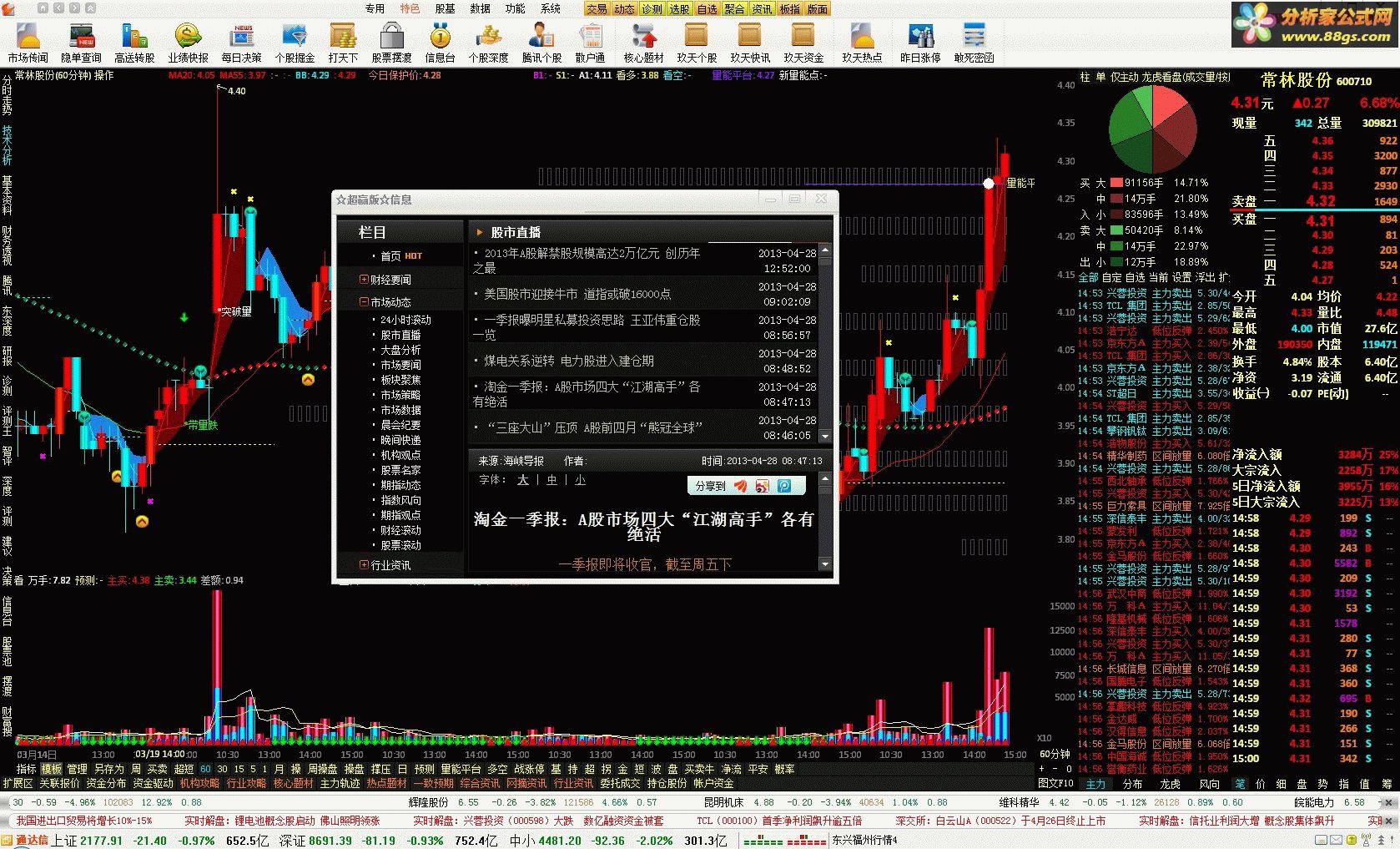1400x849 pixels.
Task: Switch to 龙虎 right panel tab
Action: [1170, 784]
